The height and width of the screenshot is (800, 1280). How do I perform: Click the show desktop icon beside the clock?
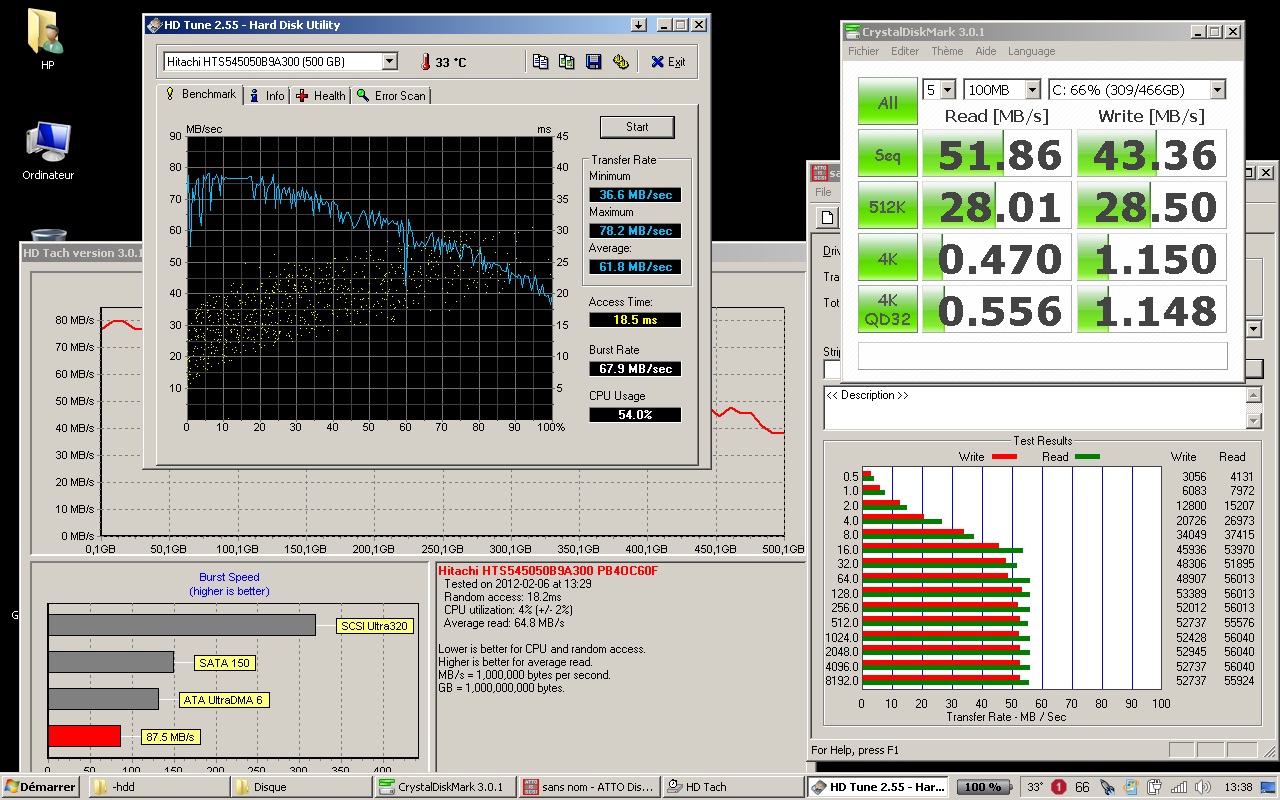click(1268, 787)
